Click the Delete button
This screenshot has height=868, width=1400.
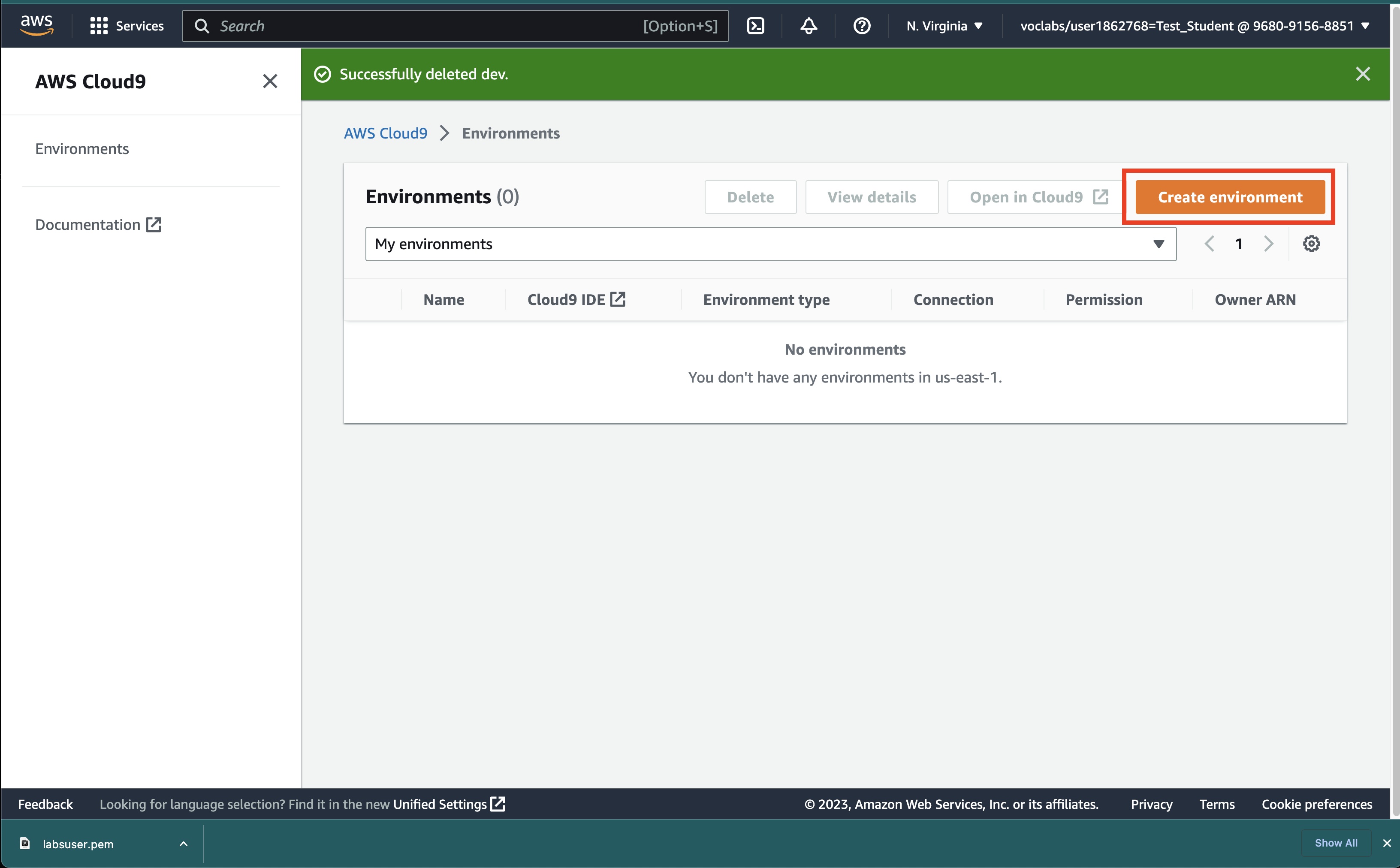click(x=750, y=197)
